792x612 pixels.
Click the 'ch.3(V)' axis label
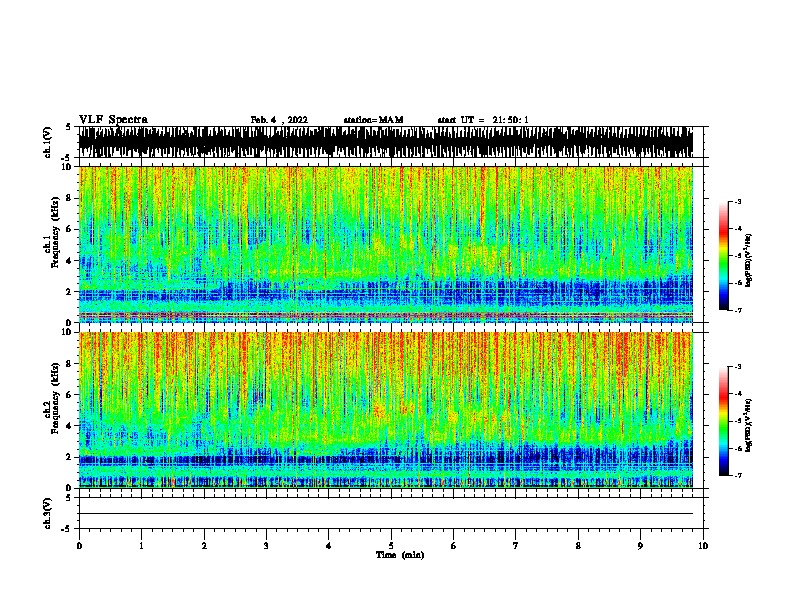click(48, 514)
